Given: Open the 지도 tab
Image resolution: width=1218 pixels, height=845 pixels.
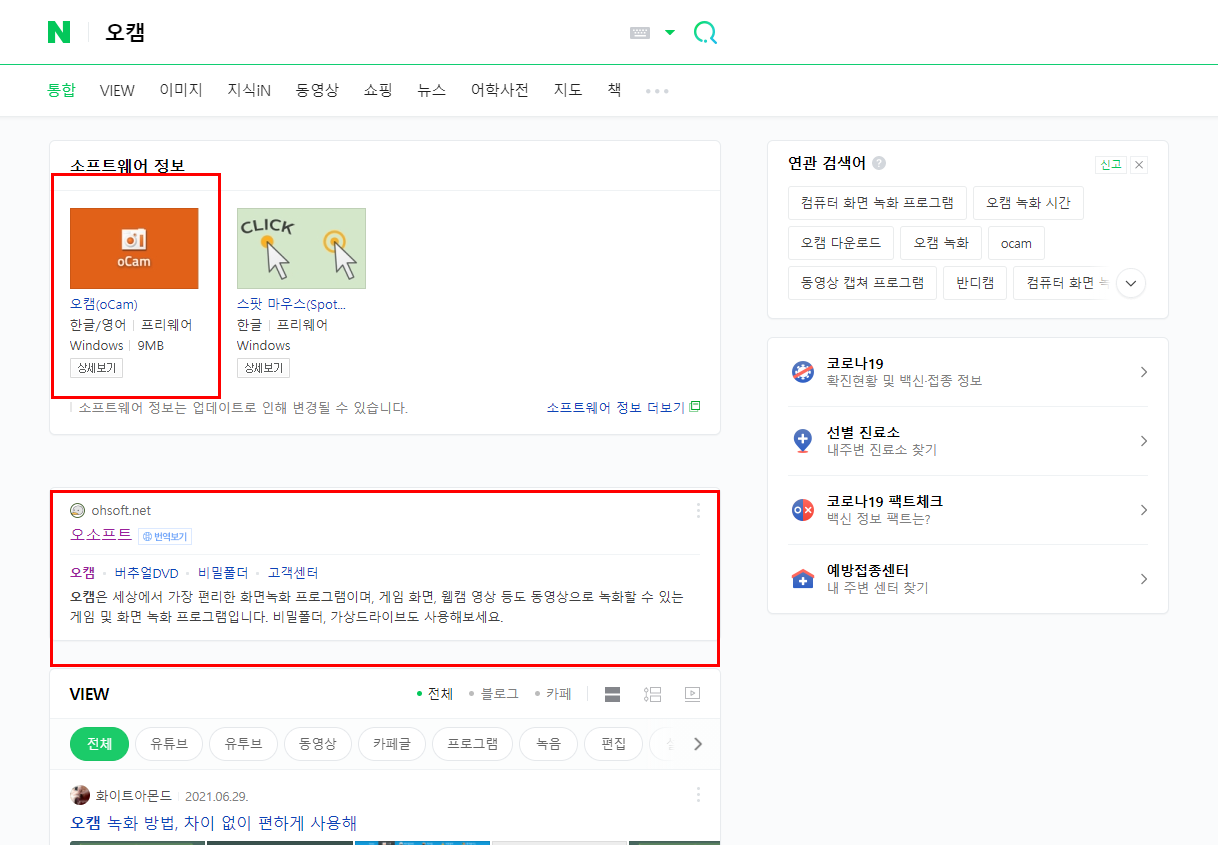Looking at the screenshot, I should (x=568, y=90).
